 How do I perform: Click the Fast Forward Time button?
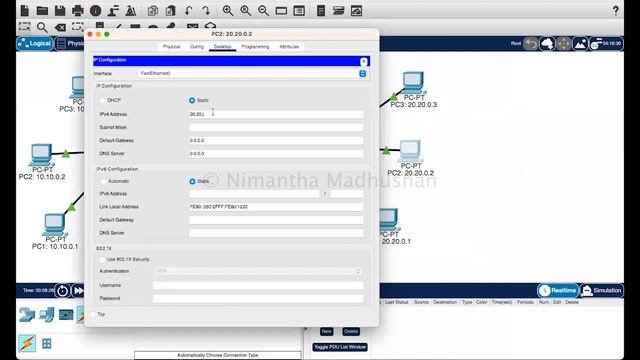click(x=78, y=291)
